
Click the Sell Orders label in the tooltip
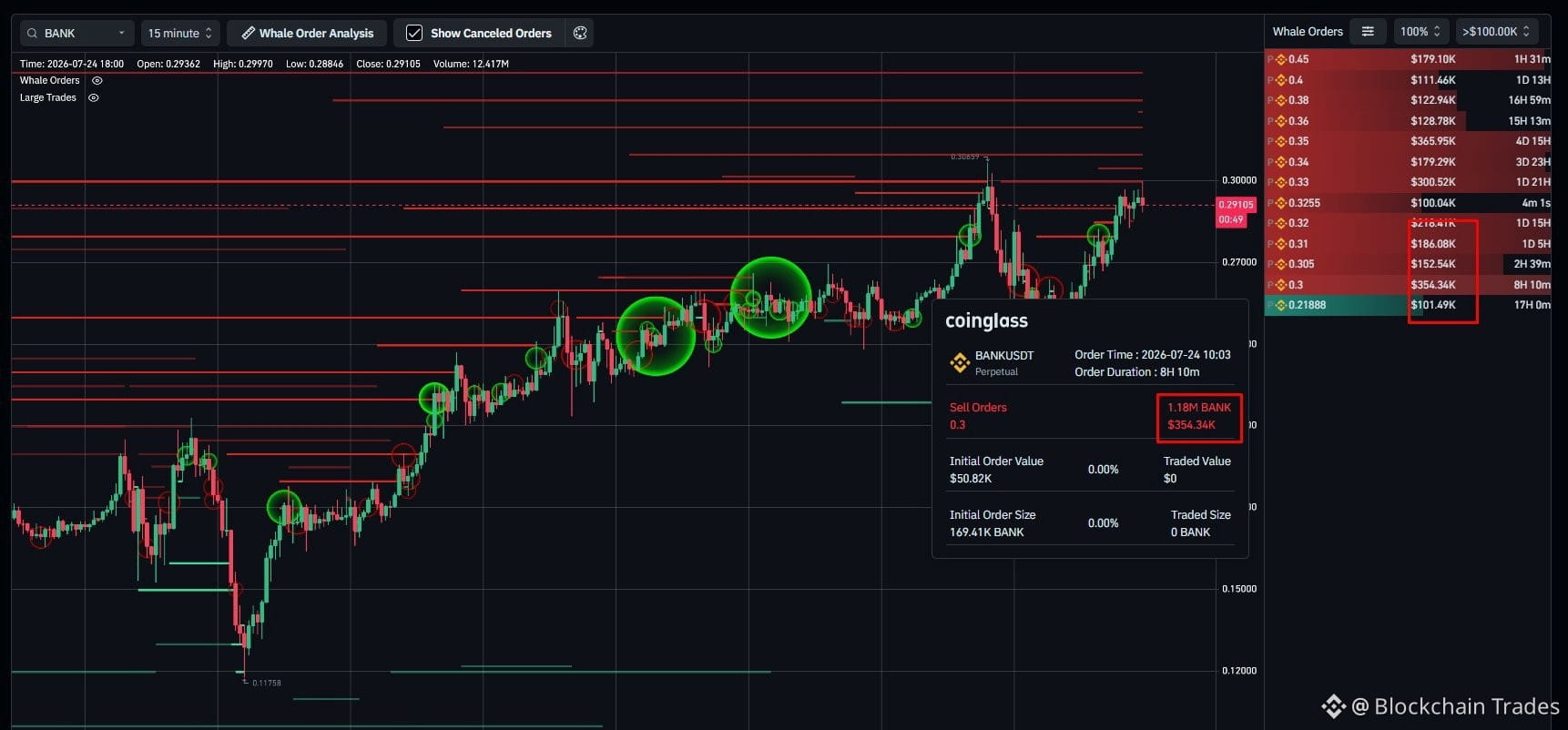click(978, 408)
